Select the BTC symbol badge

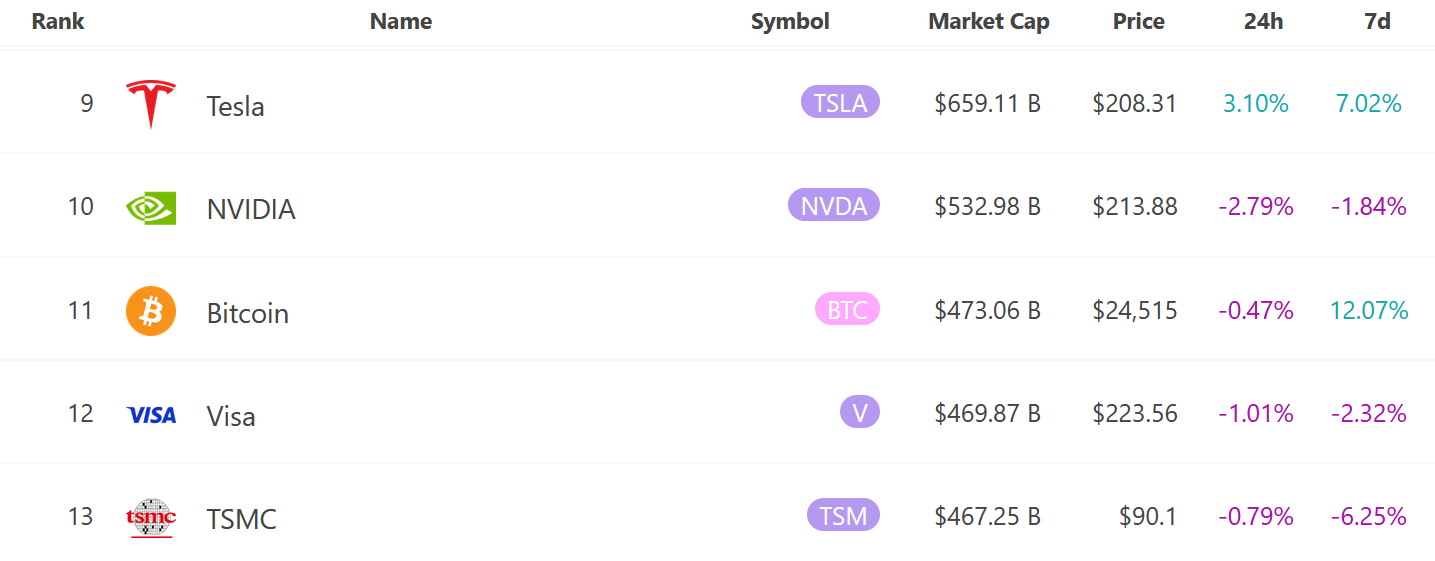[847, 309]
